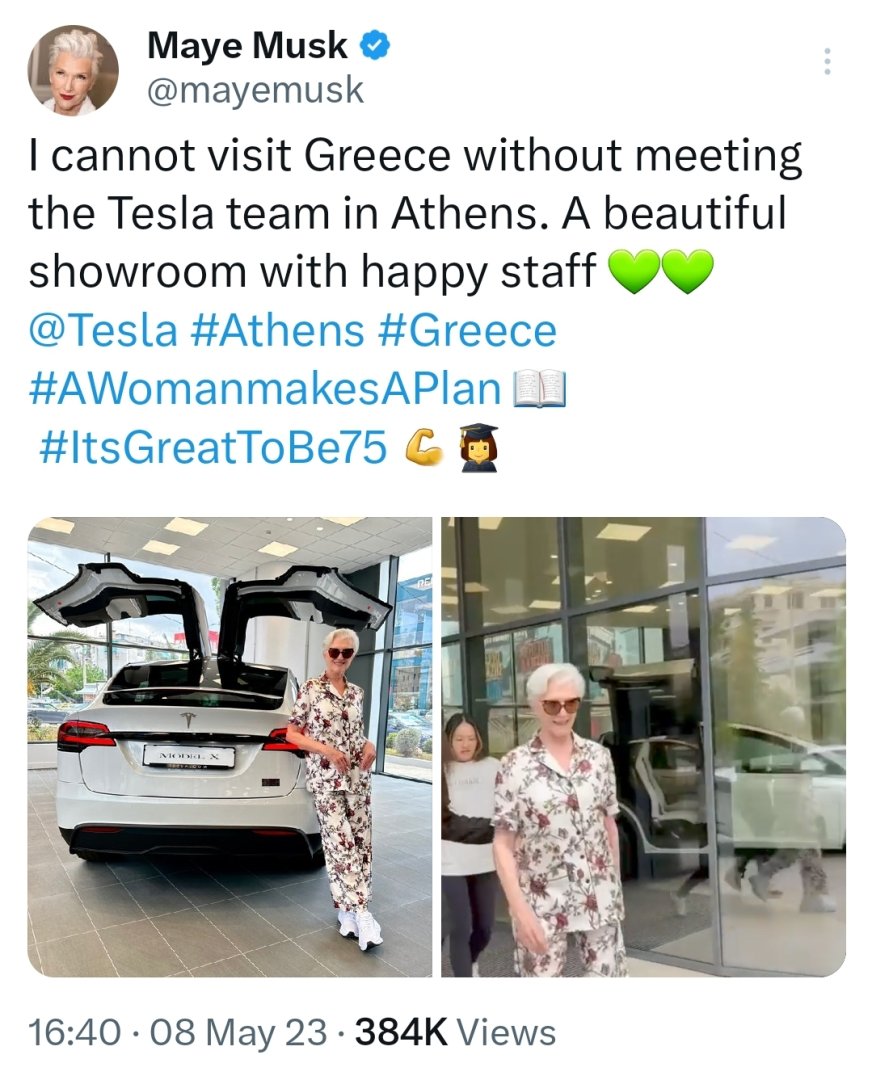Open the right photo outside the showroom

point(643,746)
